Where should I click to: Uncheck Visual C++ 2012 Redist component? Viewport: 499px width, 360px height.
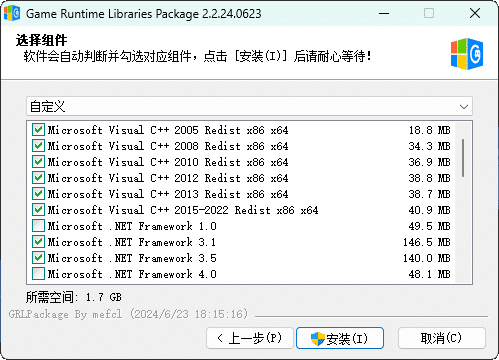[x=38, y=178]
